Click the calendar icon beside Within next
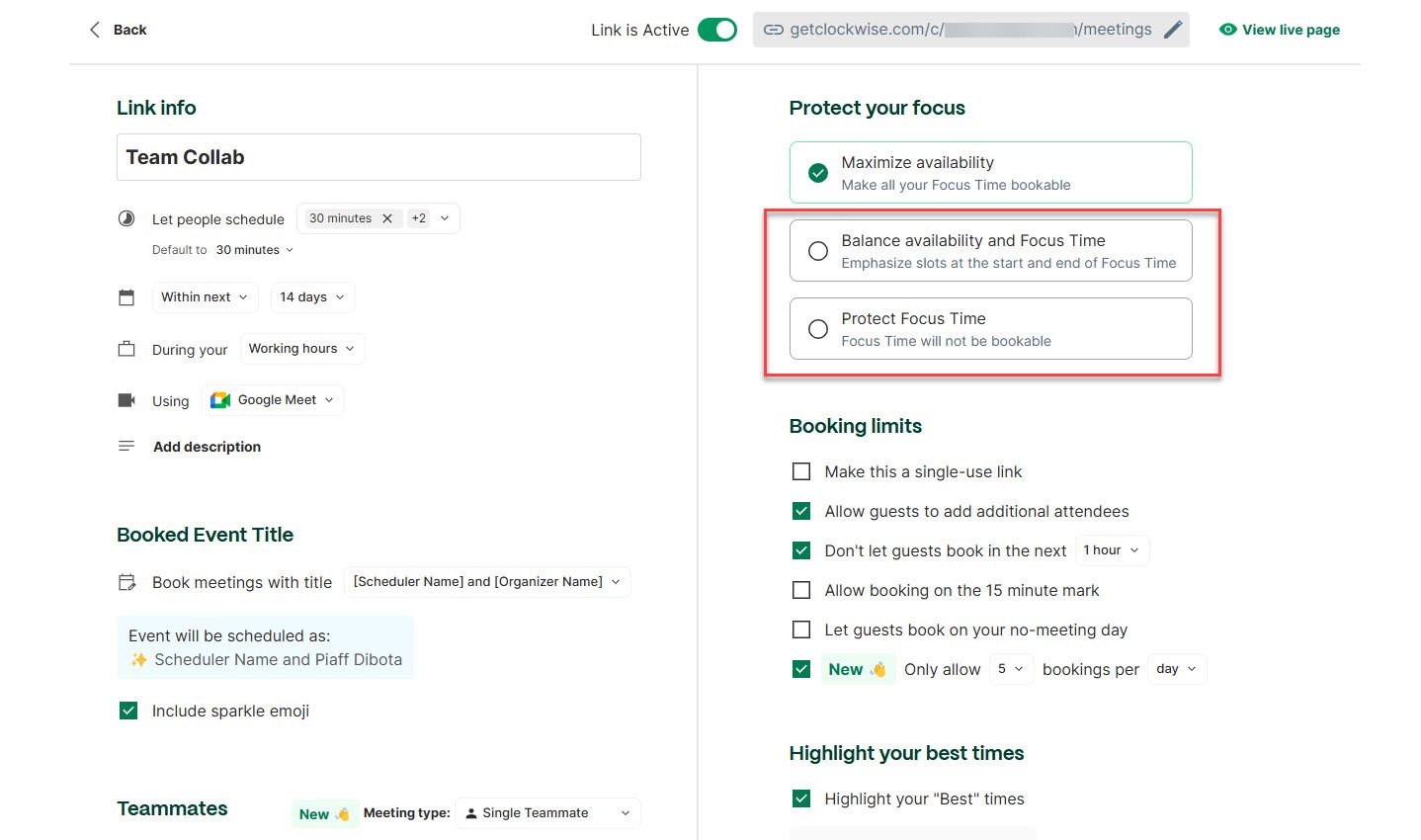This screenshot has height=840, width=1421. coord(126,295)
